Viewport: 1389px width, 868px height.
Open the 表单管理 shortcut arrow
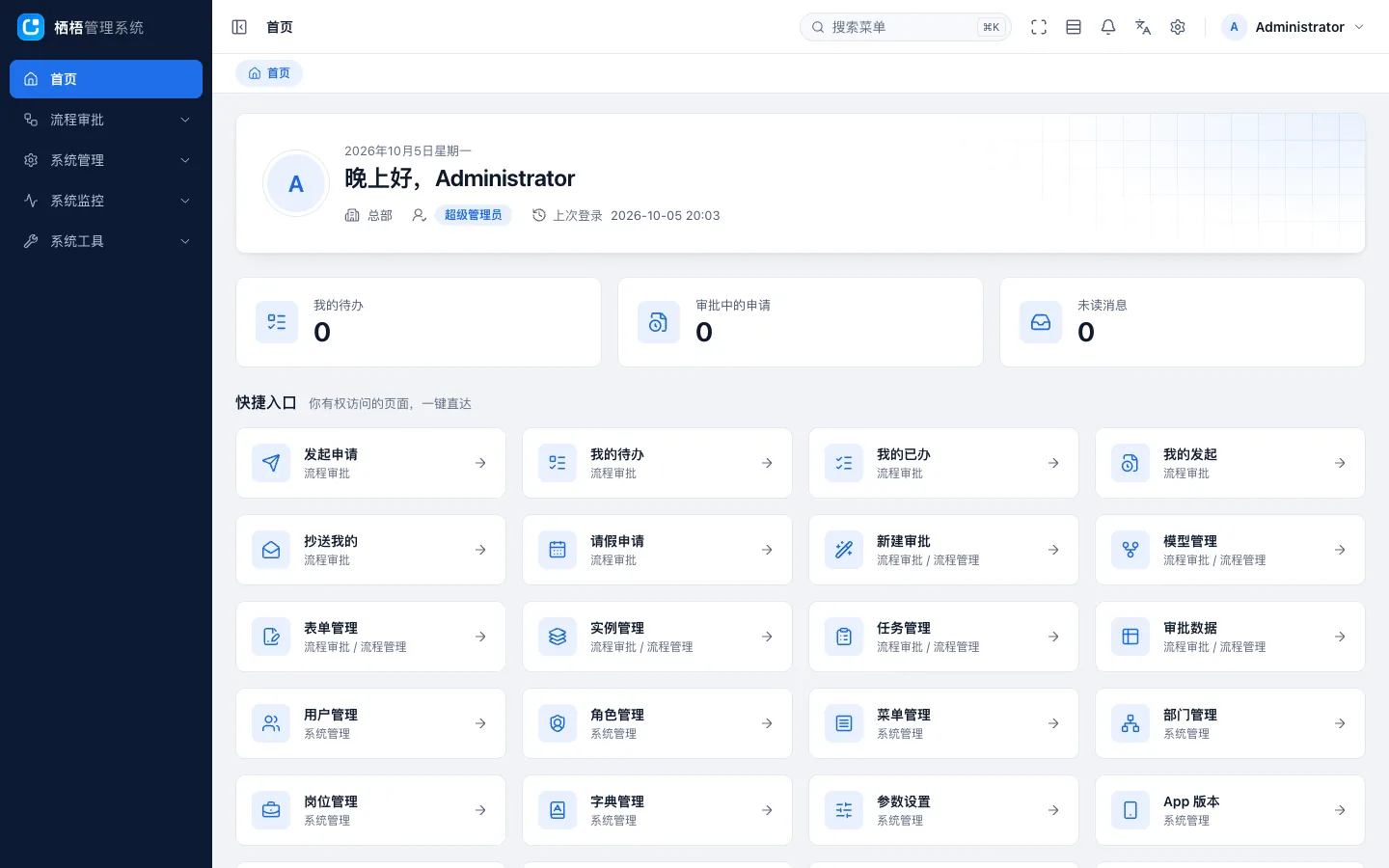click(480, 637)
